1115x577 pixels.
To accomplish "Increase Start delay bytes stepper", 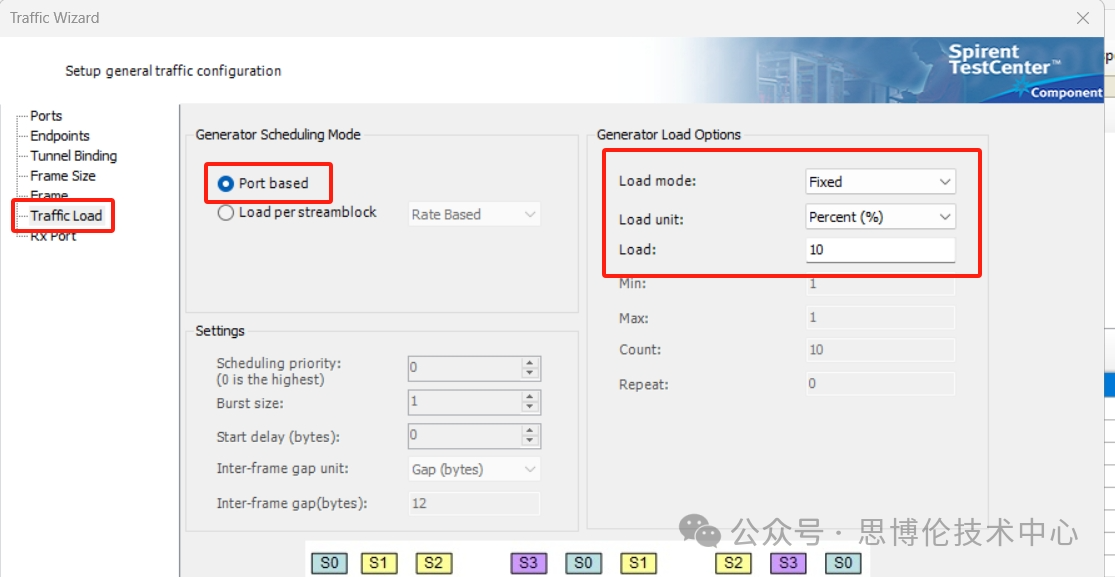I will click(x=531, y=430).
